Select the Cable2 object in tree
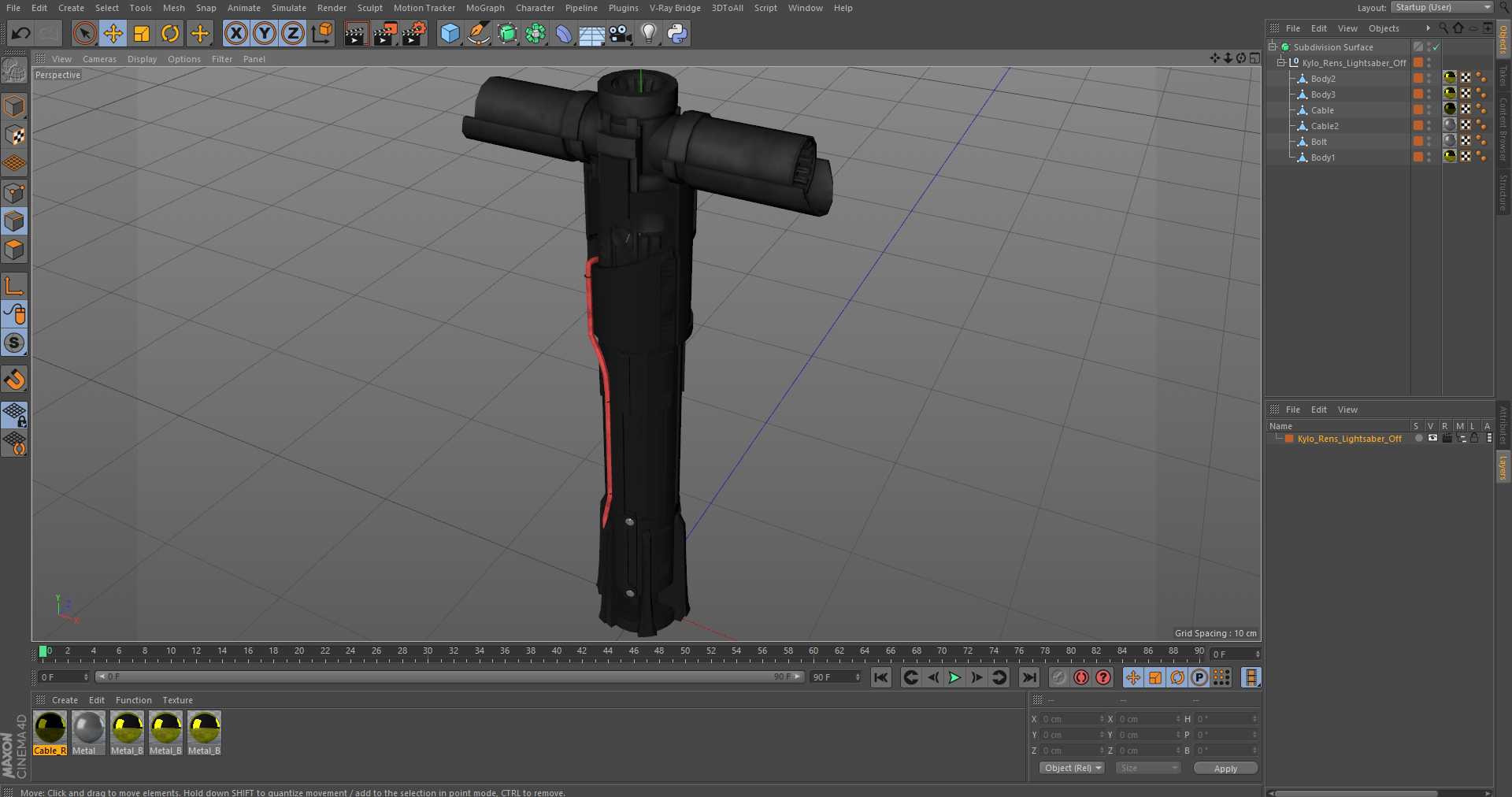 (x=1325, y=126)
